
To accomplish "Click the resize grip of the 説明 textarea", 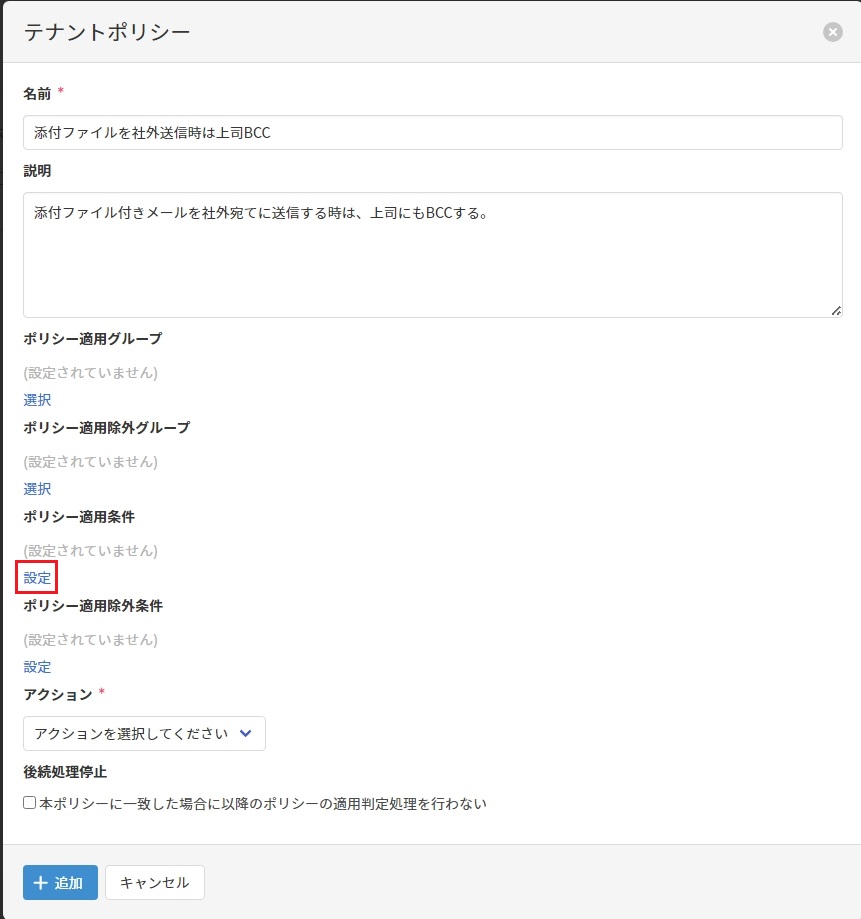I will coord(836,311).
